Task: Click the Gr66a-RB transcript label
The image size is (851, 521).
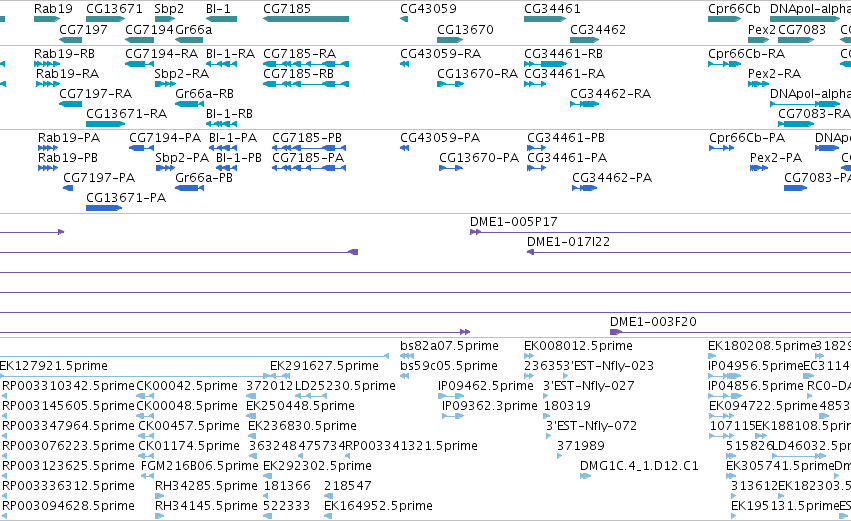Action: [x=204, y=94]
